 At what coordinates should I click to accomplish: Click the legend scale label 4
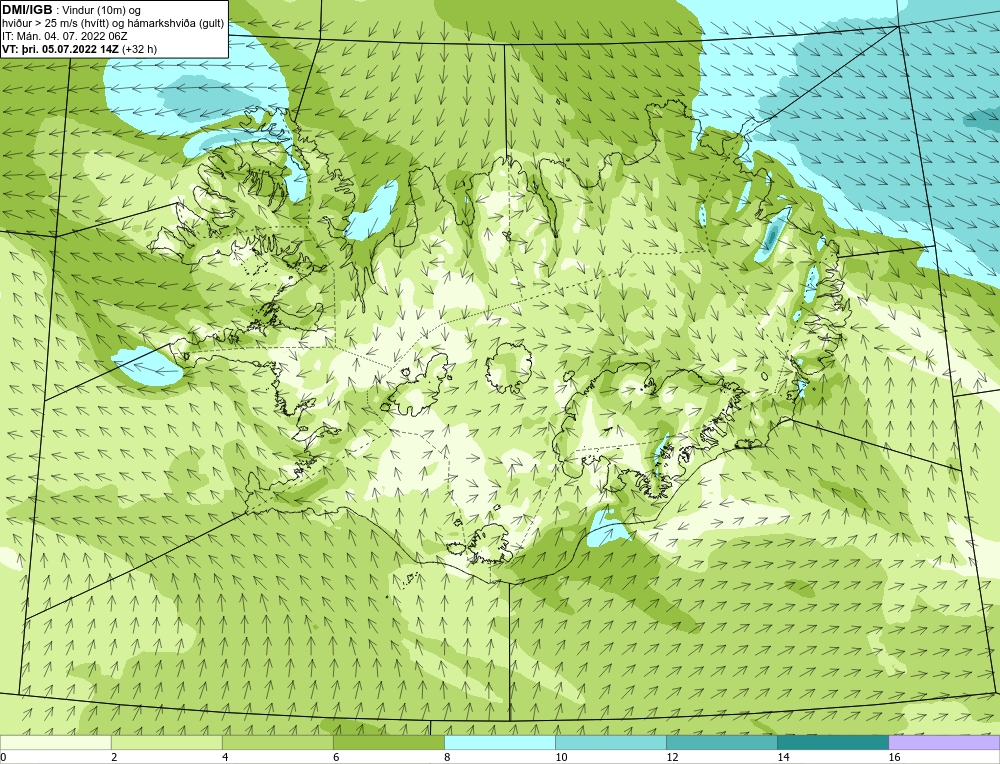225,757
